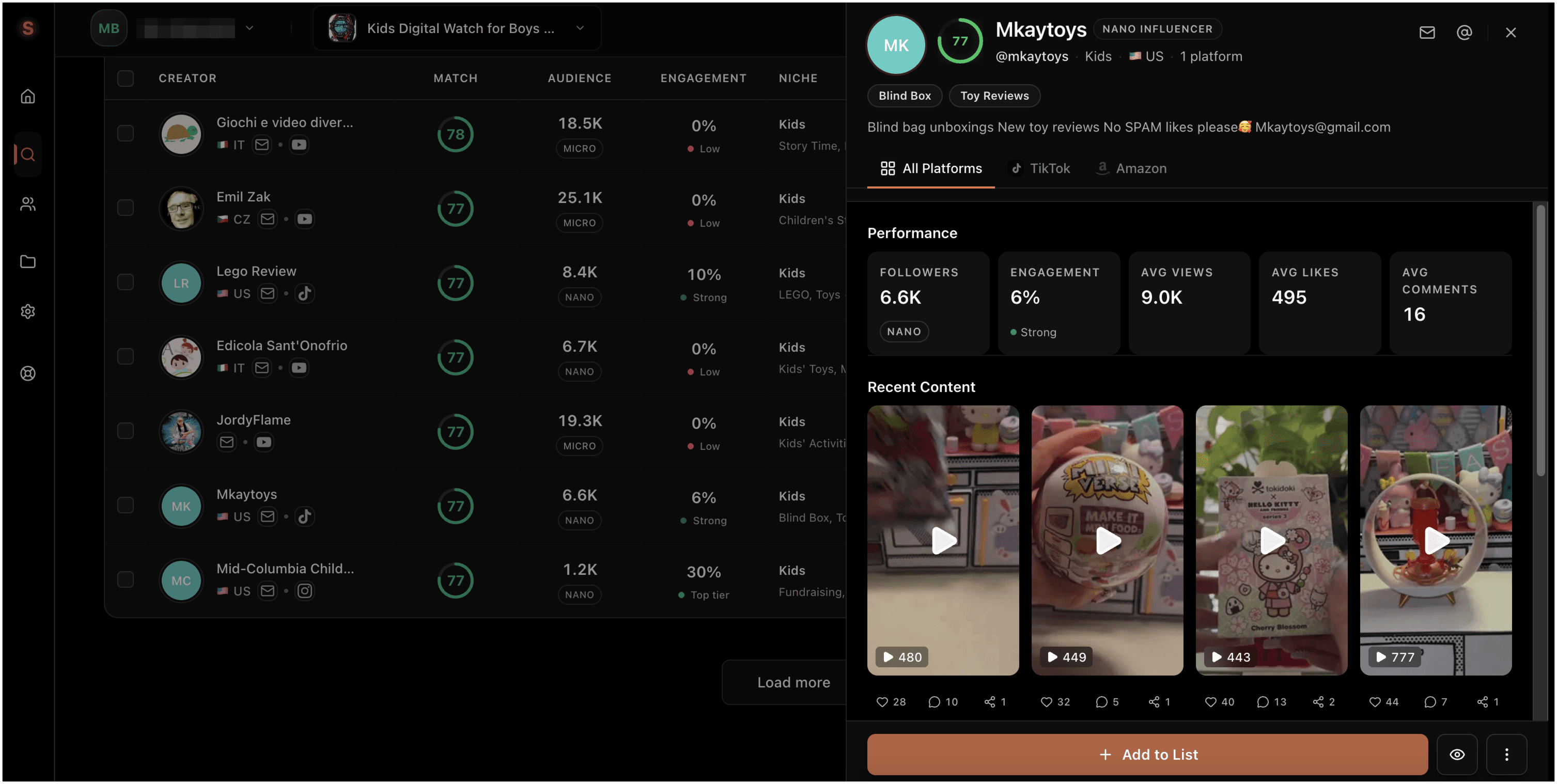Expand the Kids Digital Watch product dropdown
The image size is (1557, 784).
click(x=579, y=28)
